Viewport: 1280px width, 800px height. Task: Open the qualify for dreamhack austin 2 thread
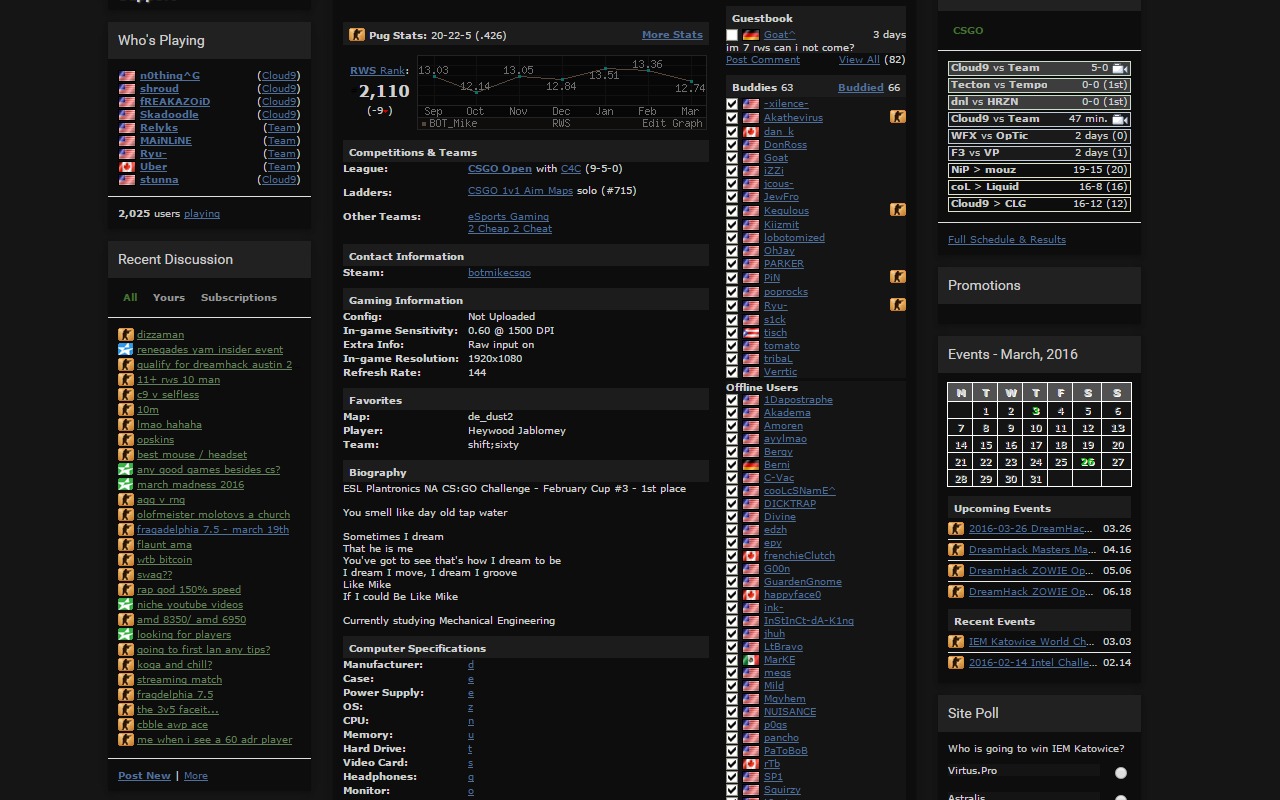(215, 365)
